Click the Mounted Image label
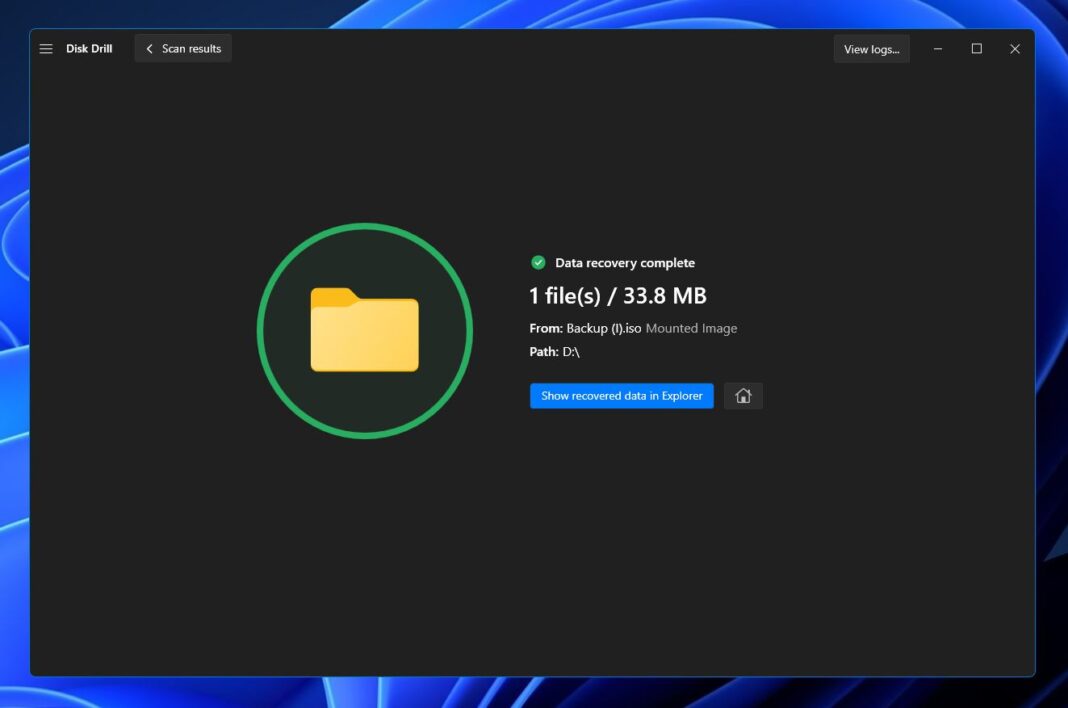 (692, 328)
